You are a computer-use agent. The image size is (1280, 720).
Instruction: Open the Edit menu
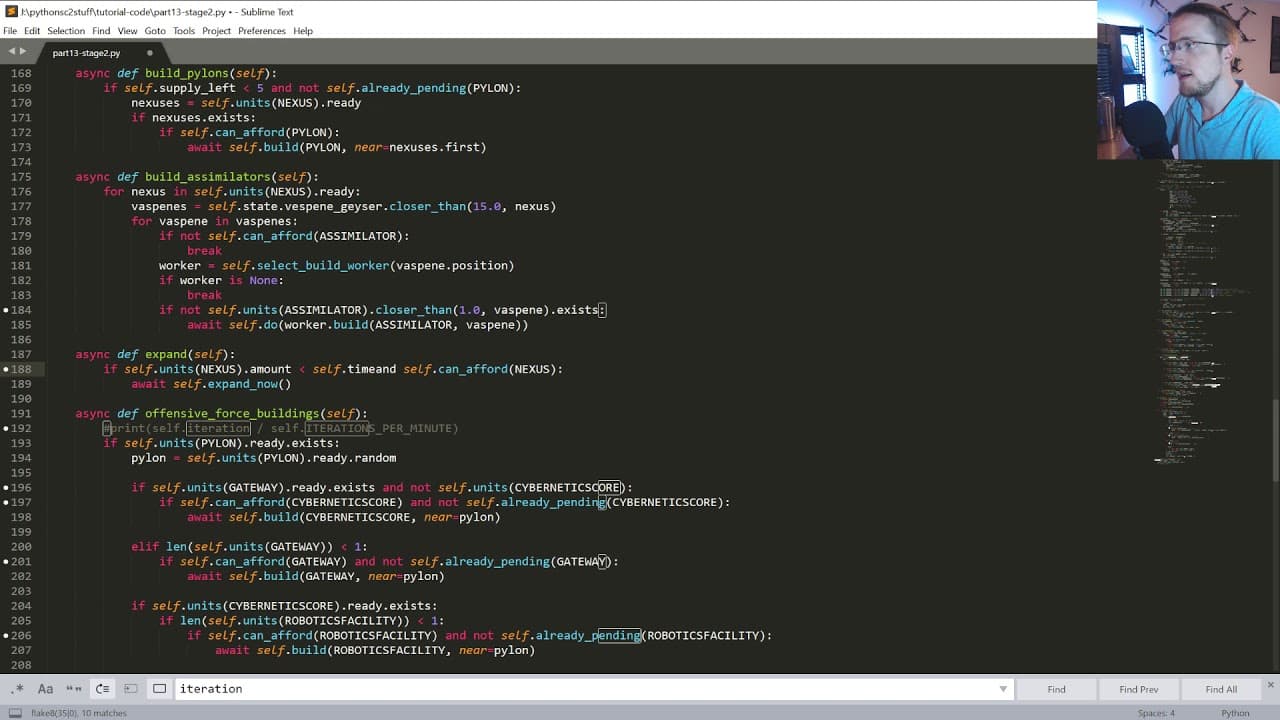pos(32,31)
